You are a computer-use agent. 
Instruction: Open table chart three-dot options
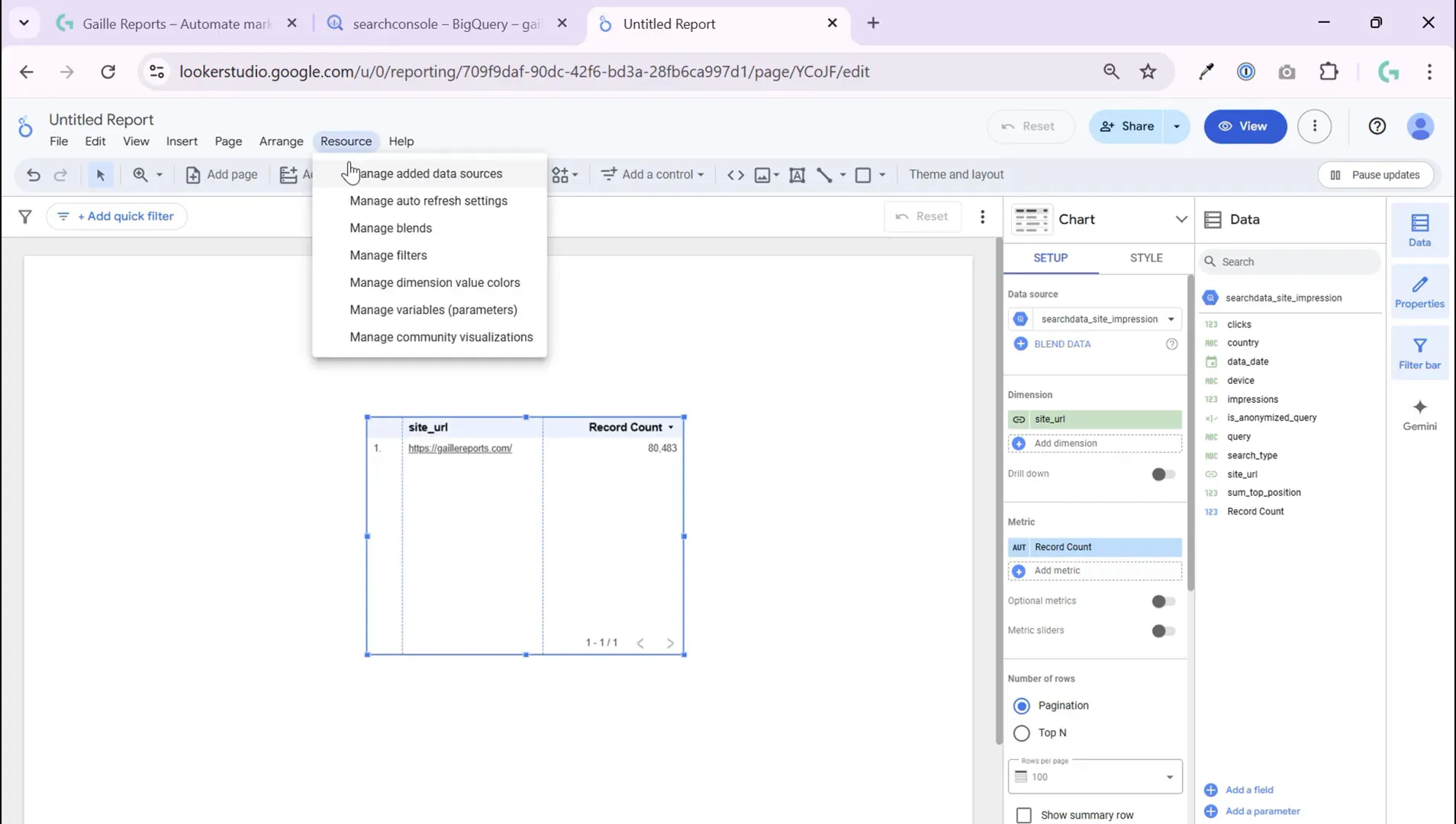982,217
